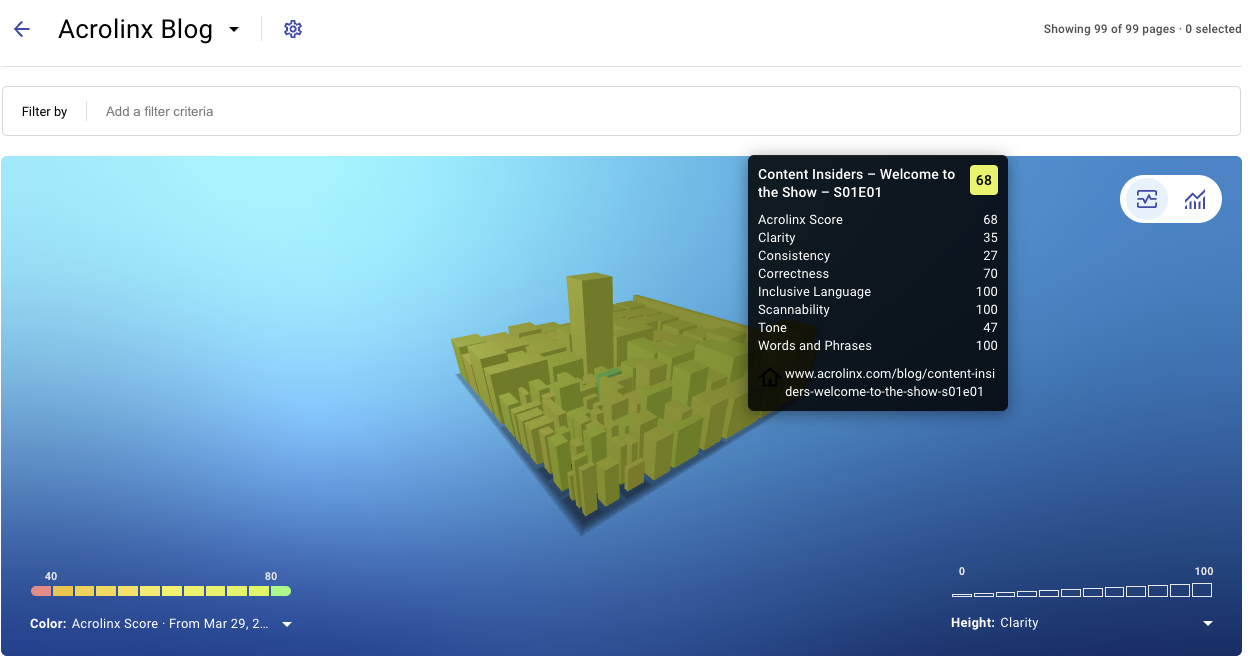Click the score badge 68 in tooltip

(x=984, y=180)
